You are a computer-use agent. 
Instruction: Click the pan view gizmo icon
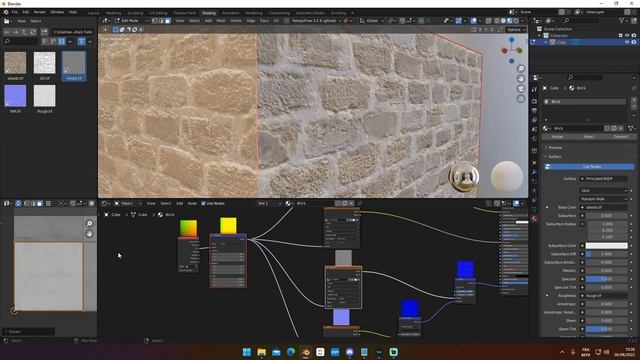click(521, 79)
